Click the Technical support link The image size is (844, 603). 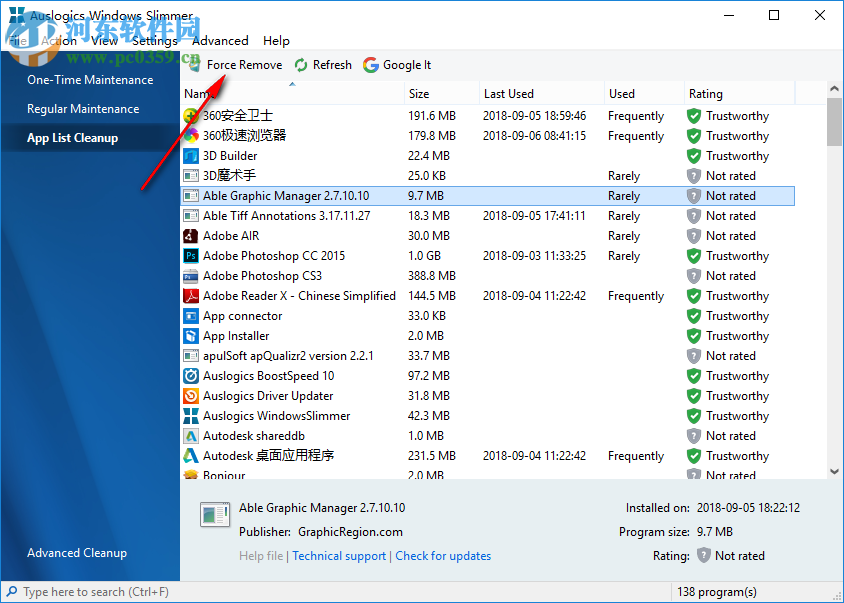coord(339,555)
